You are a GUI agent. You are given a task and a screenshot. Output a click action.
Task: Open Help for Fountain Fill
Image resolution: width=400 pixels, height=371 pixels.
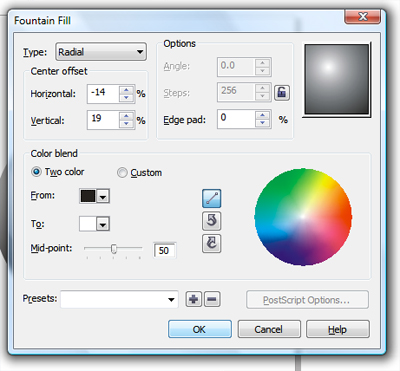coord(338,329)
